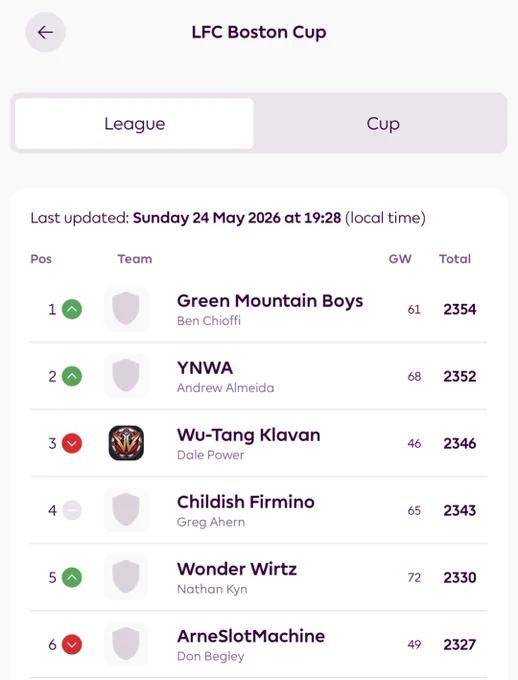Screen dimensions: 518x680
Task: Click red down arrow at position 6
Action: point(72,644)
